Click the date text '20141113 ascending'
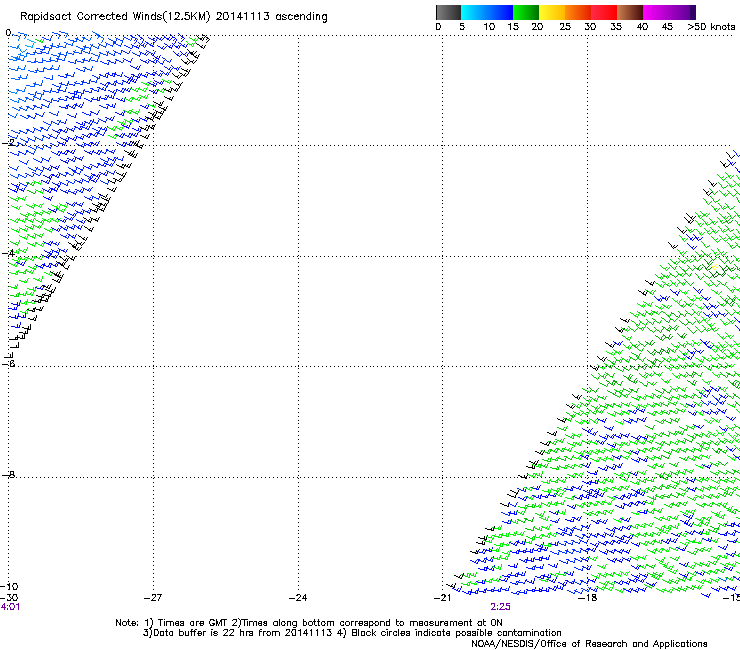 click(x=271, y=17)
